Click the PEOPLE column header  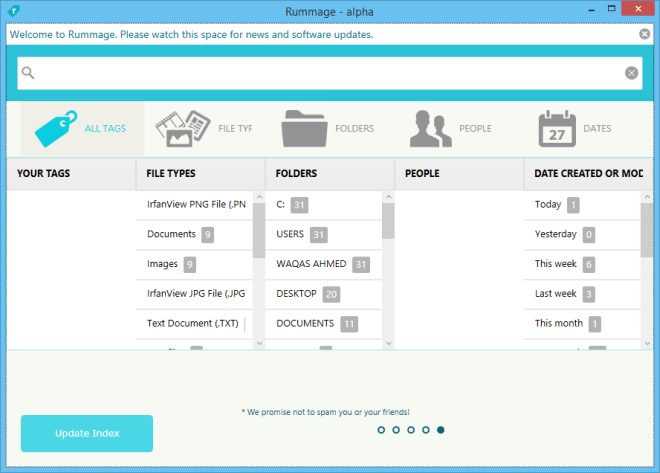pyautogui.click(x=459, y=174)
